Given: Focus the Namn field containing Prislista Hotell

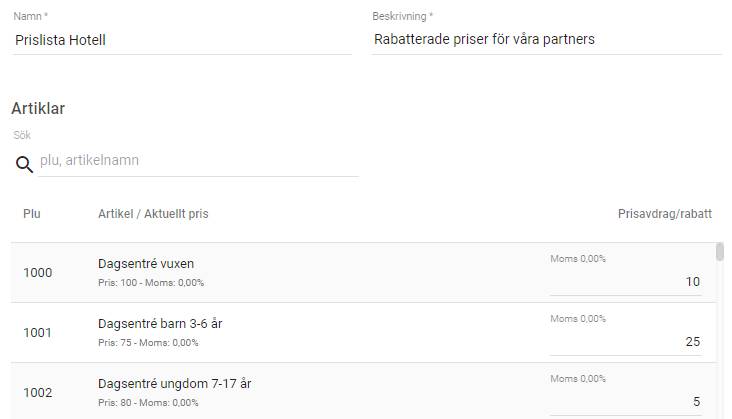Looking at the screenshot, I should pos(181,40).
